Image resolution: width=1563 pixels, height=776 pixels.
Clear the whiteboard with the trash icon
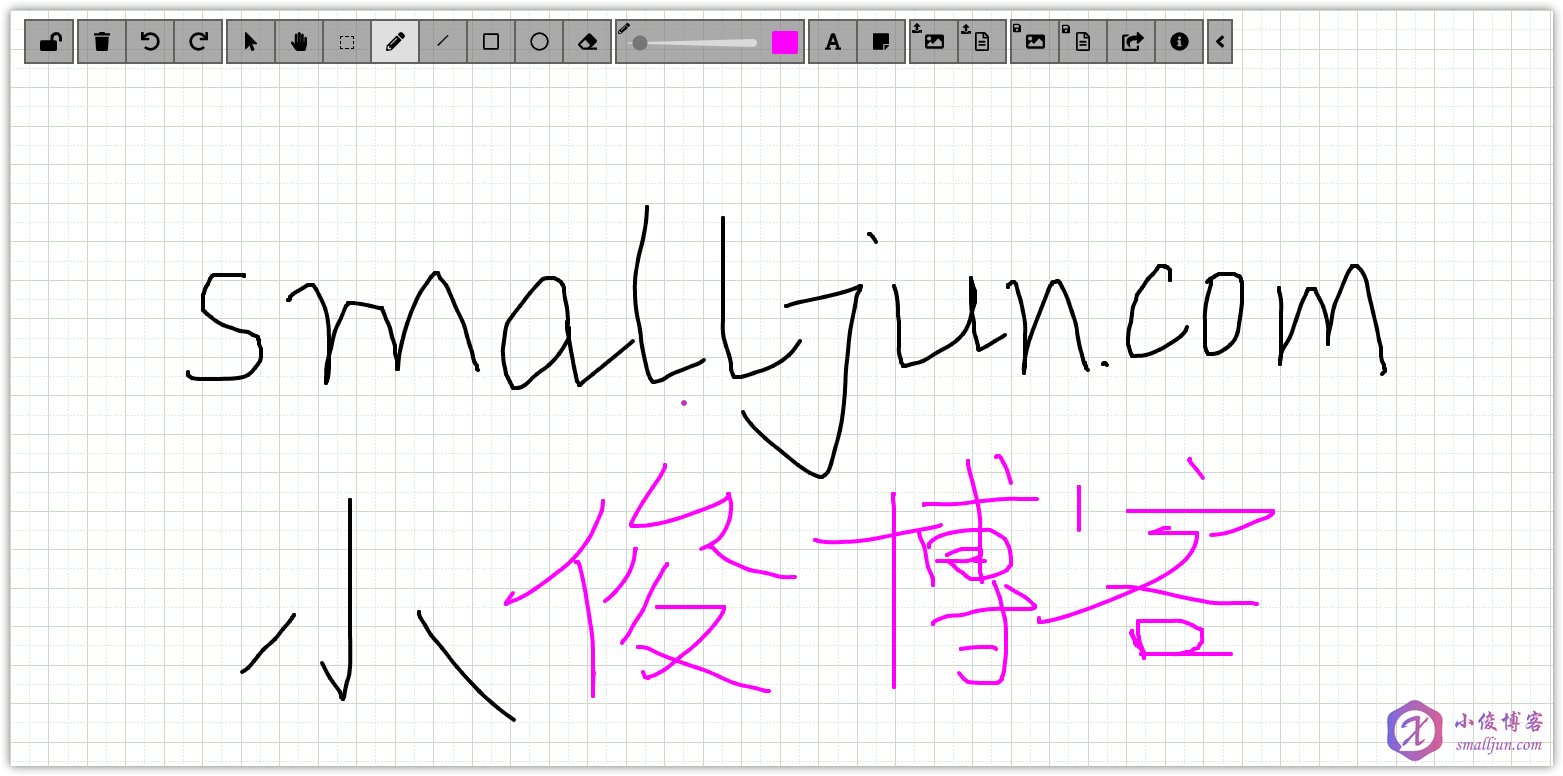click(x=102, y=42)
